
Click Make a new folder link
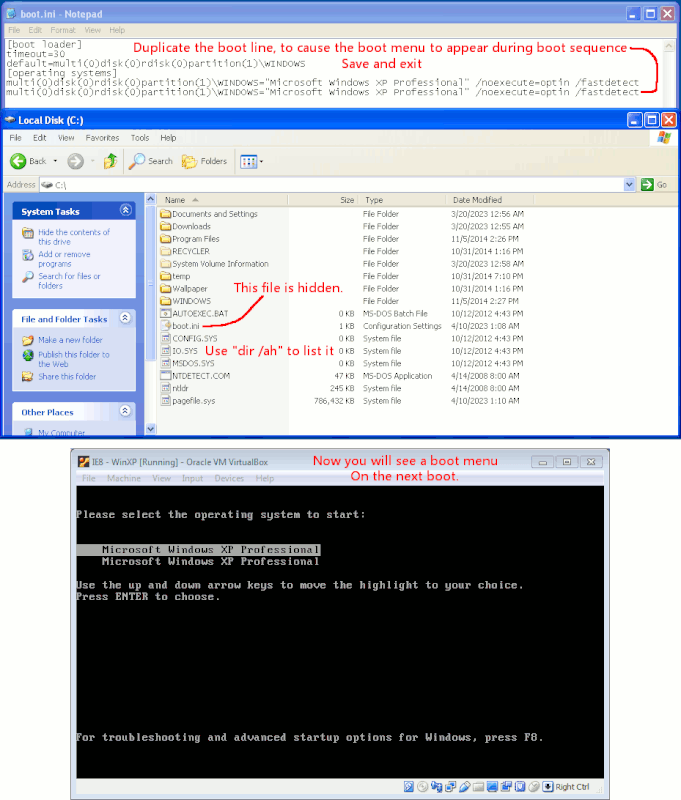click(70, 340)
